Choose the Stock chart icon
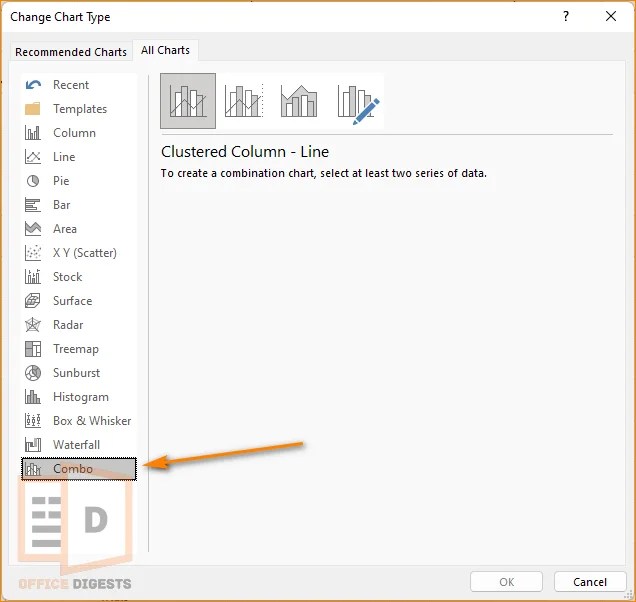 point(32,277)
